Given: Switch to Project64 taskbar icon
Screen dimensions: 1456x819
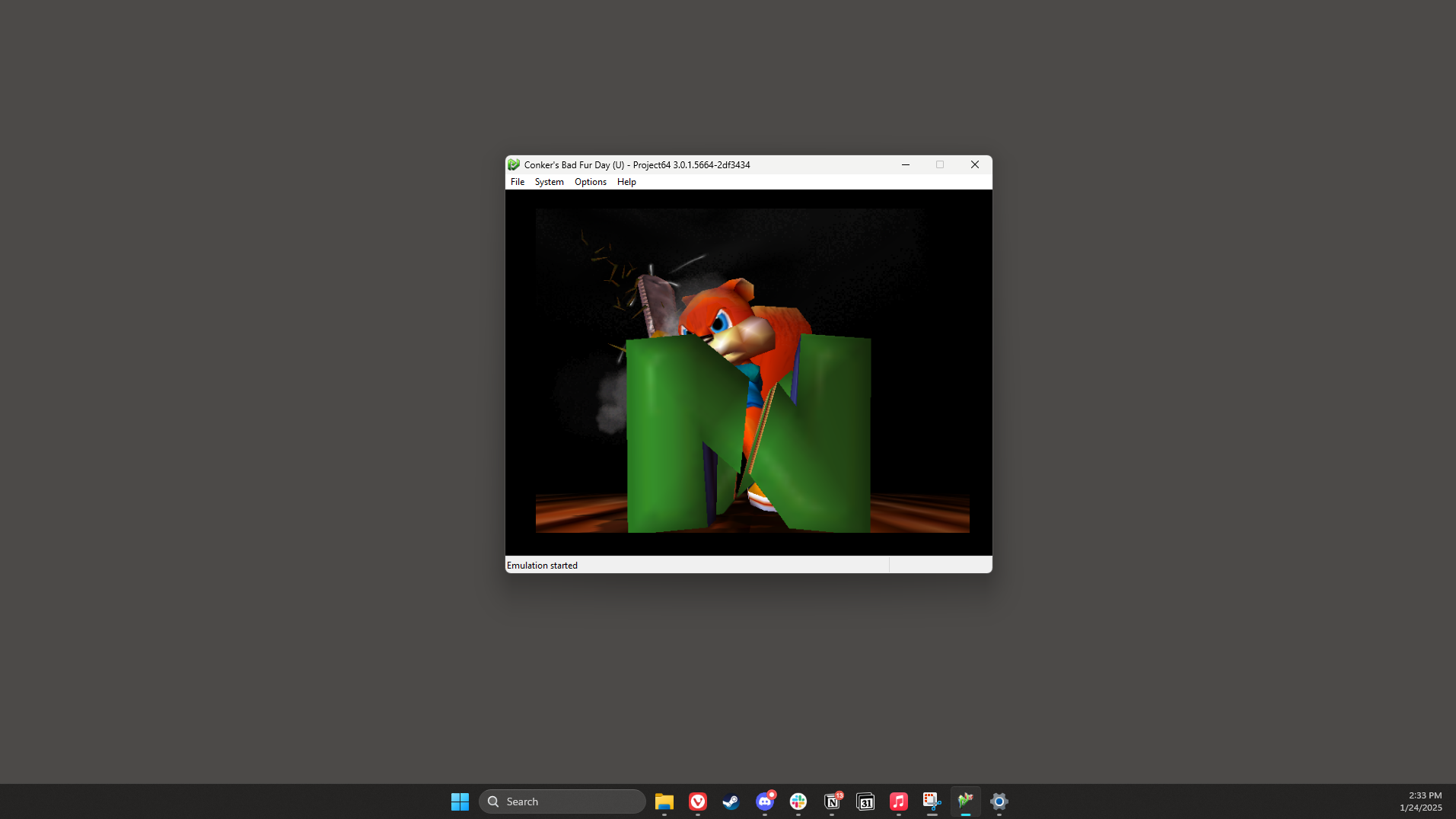Looking at the screenshot, I should (966, 801).
